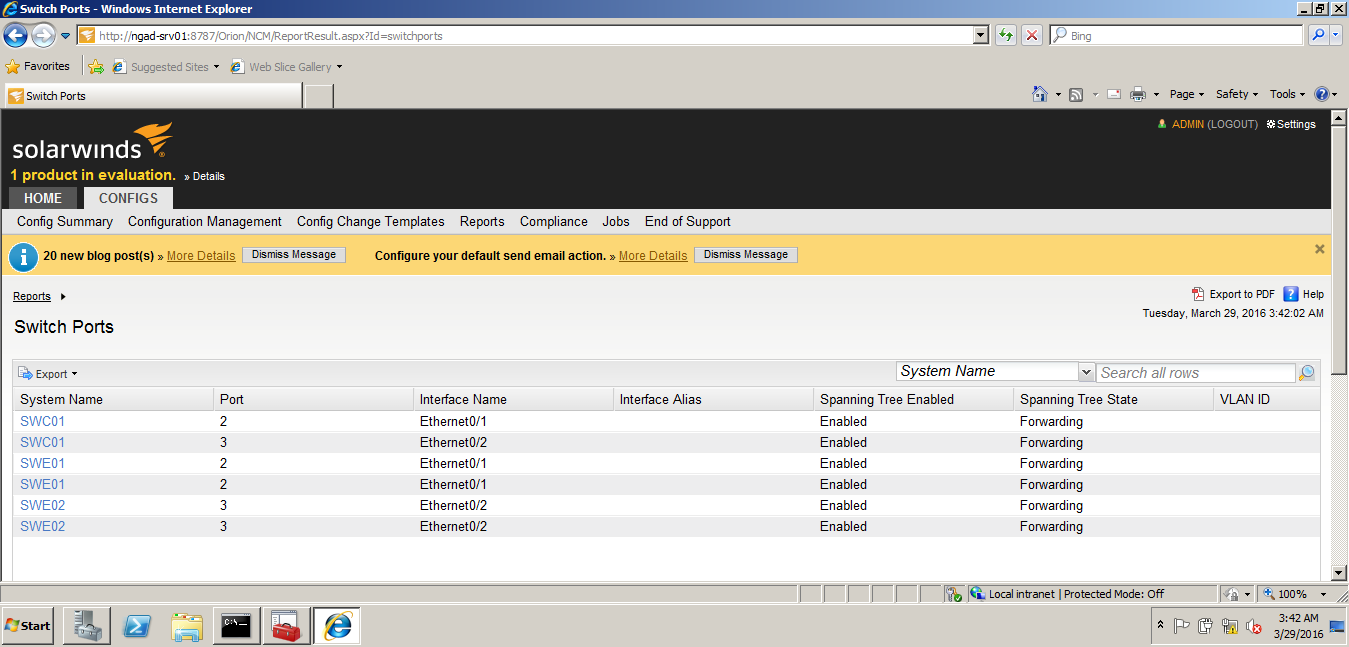Image resolution: width=1349 pixels, height=647 pixels.
Task: Refresh the page with the green arrows icon
Action: tap(1006, 35)
